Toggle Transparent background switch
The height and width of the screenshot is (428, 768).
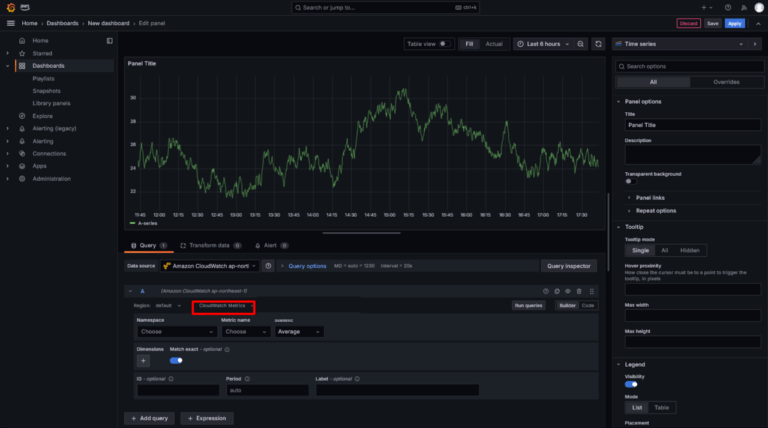[630, 182]
